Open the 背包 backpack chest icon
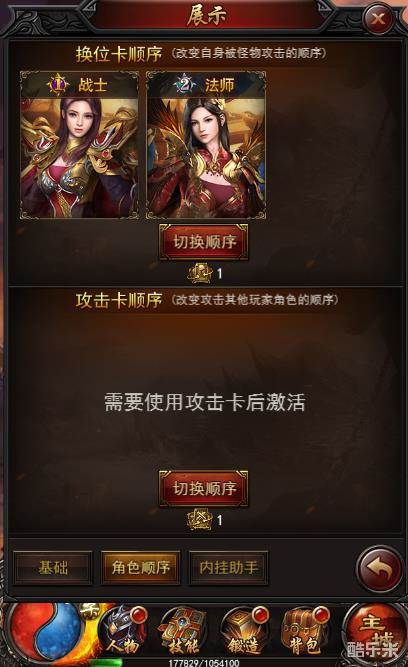The width and height of the screenshot is (408, 667). (x=305, y=631)
